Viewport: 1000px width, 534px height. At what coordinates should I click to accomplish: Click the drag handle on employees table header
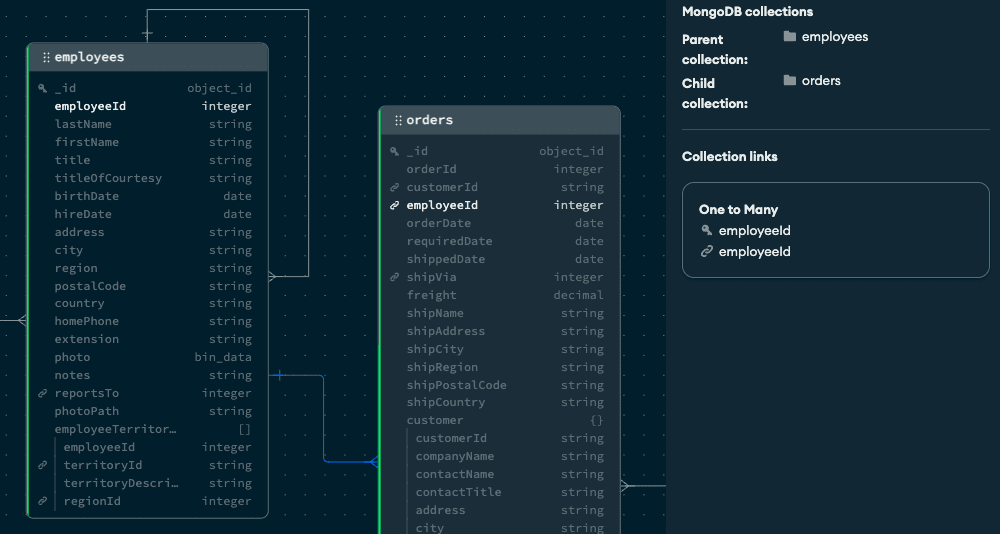(46, 58)
